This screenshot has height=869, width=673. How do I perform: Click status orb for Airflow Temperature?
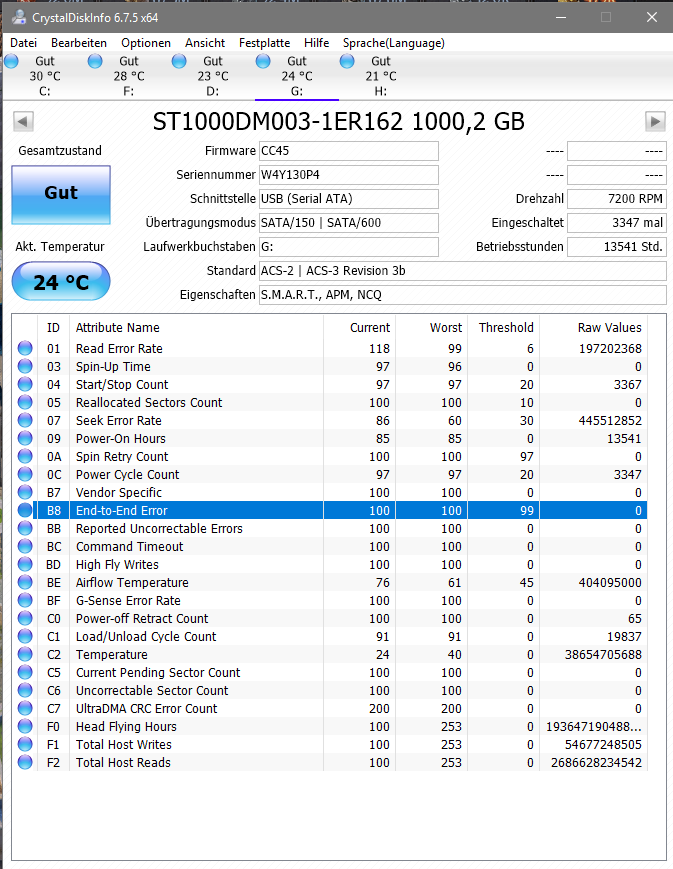tap(25, 582)
